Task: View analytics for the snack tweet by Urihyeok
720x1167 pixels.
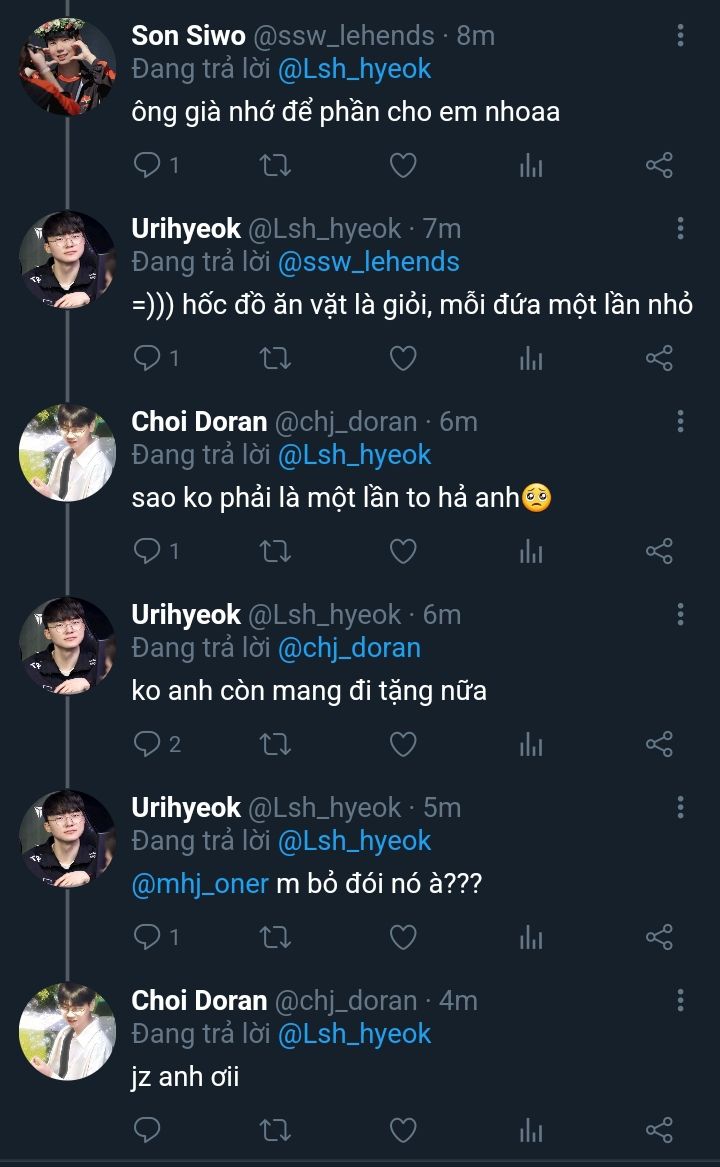Action: tap(531, 358)
